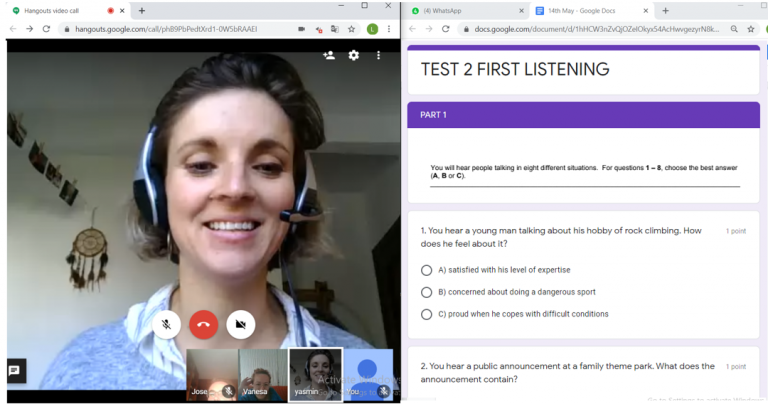Choose C) proud when he copes with difficult conditions

[427, 314]
